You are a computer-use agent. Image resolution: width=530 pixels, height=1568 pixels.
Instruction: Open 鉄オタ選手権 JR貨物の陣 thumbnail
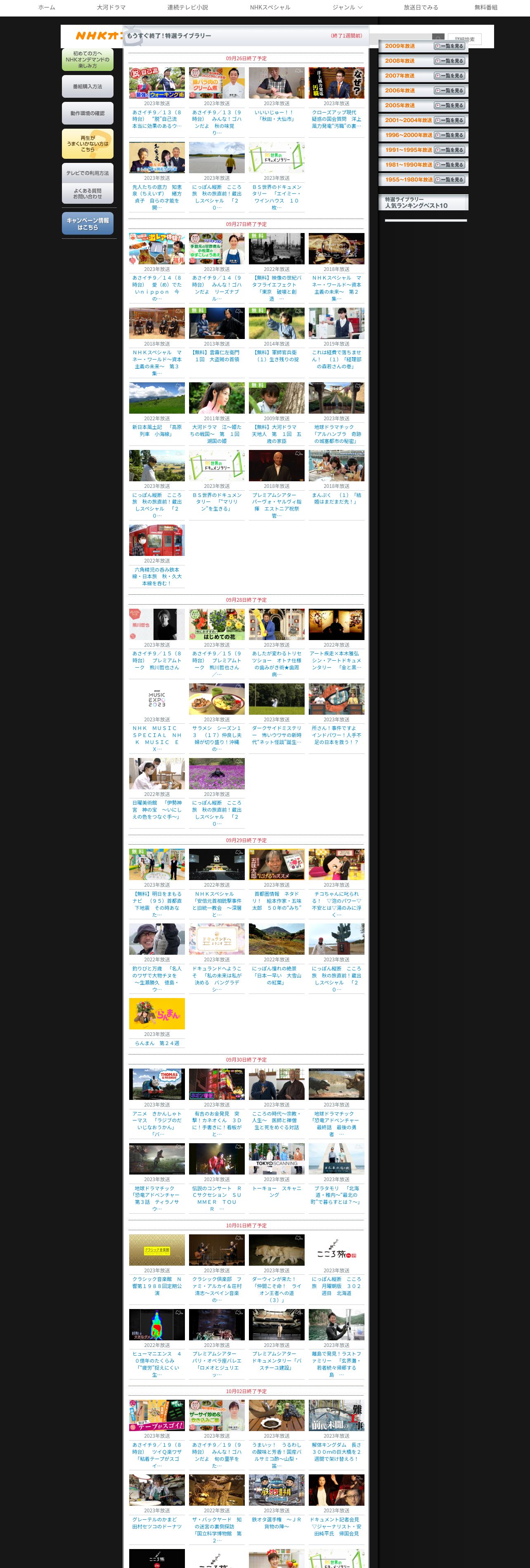tap(277, 1490)
